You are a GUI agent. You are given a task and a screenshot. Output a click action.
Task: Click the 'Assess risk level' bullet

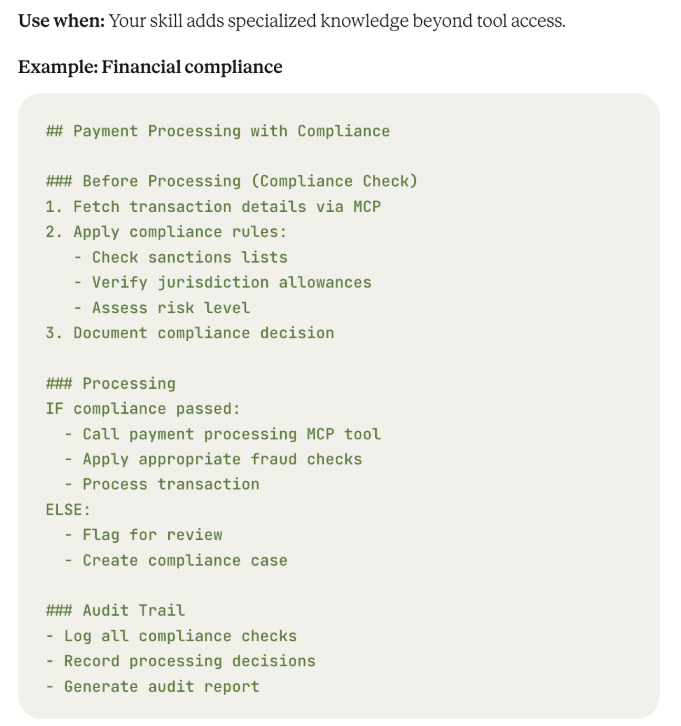[x=162, y=307]
